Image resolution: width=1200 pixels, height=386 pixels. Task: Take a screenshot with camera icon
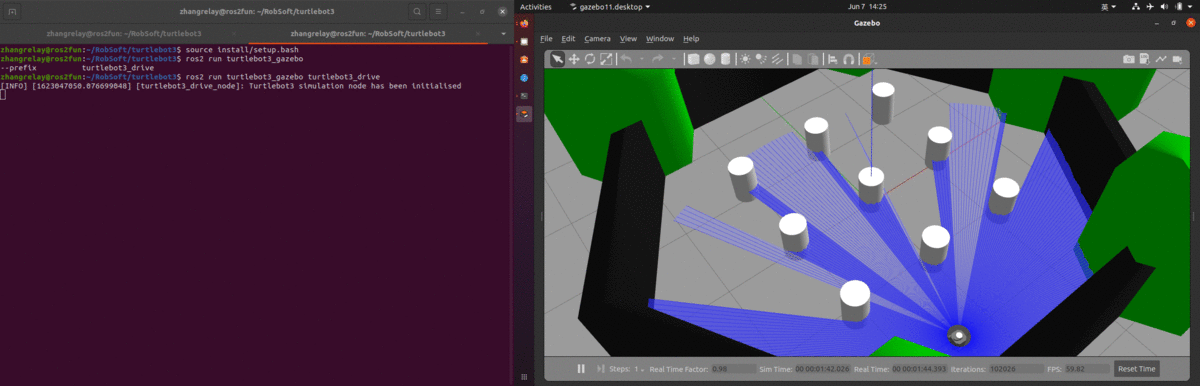pyautogui.click(x=1129, y=59)
